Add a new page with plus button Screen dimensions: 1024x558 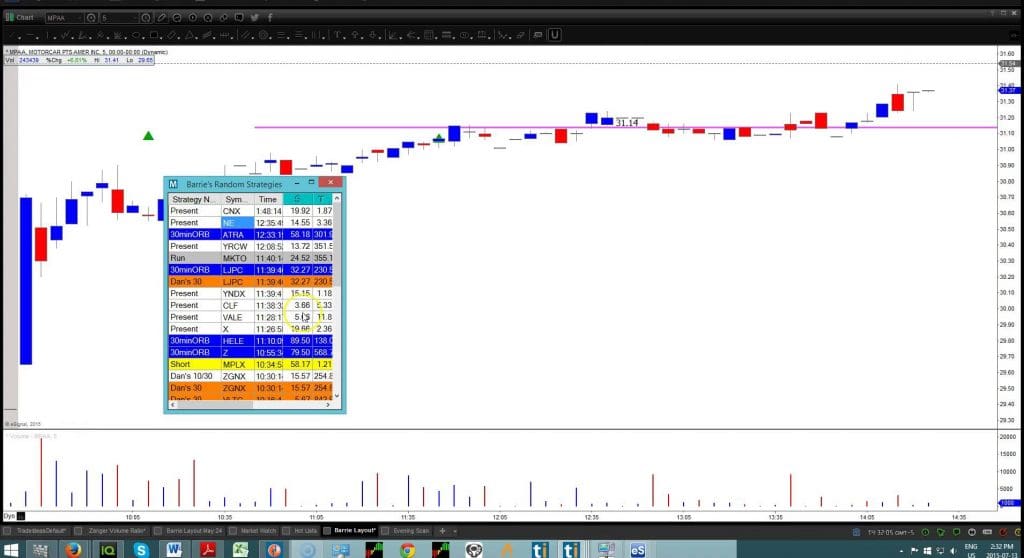click(442, 531)
